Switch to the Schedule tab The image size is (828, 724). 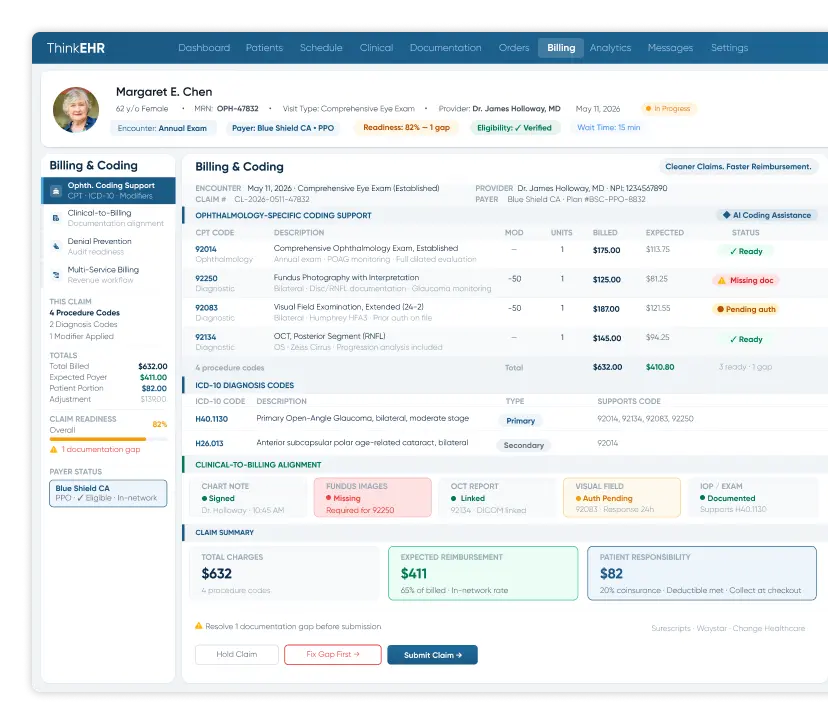click(321, 48)
